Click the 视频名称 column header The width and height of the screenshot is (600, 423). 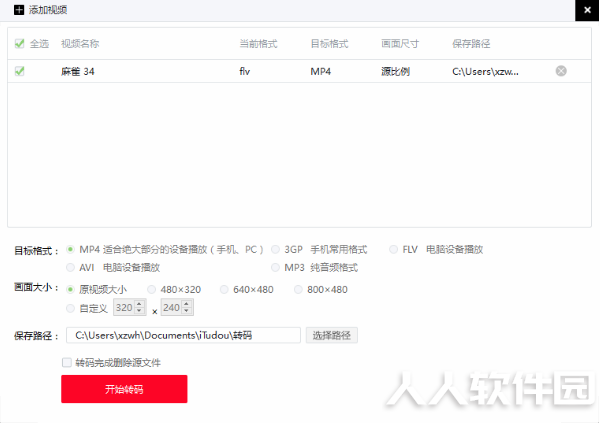point(80,44)
